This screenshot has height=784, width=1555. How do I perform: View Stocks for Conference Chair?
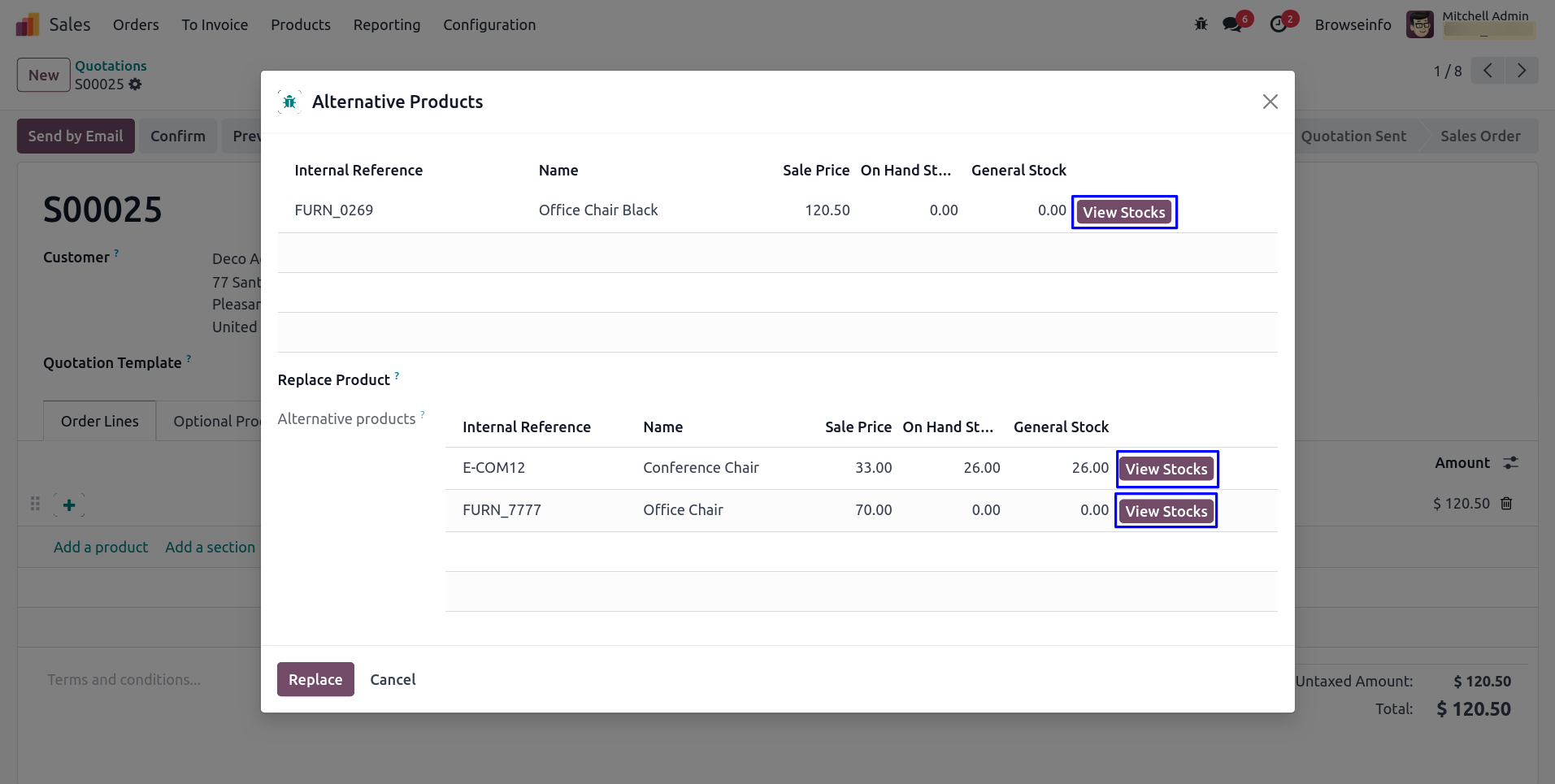[x=1166, y=469]
